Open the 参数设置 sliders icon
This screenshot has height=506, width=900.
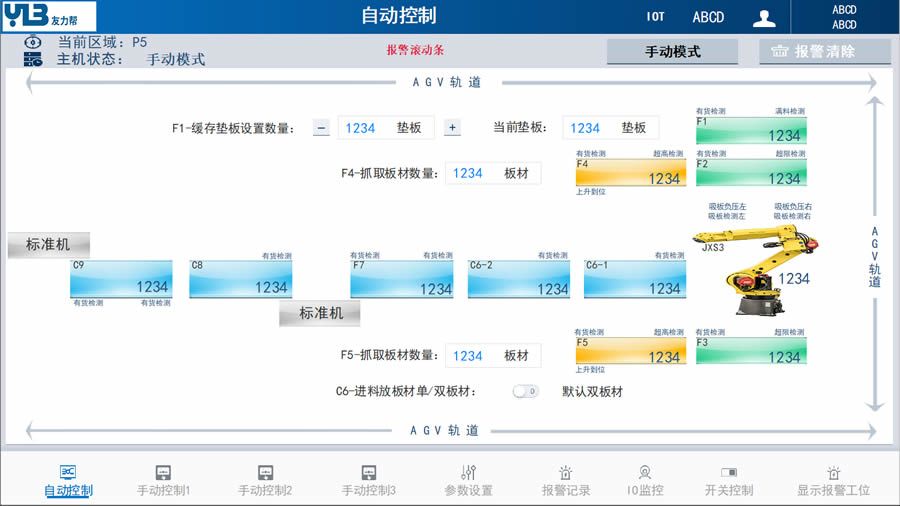[468, 473]
